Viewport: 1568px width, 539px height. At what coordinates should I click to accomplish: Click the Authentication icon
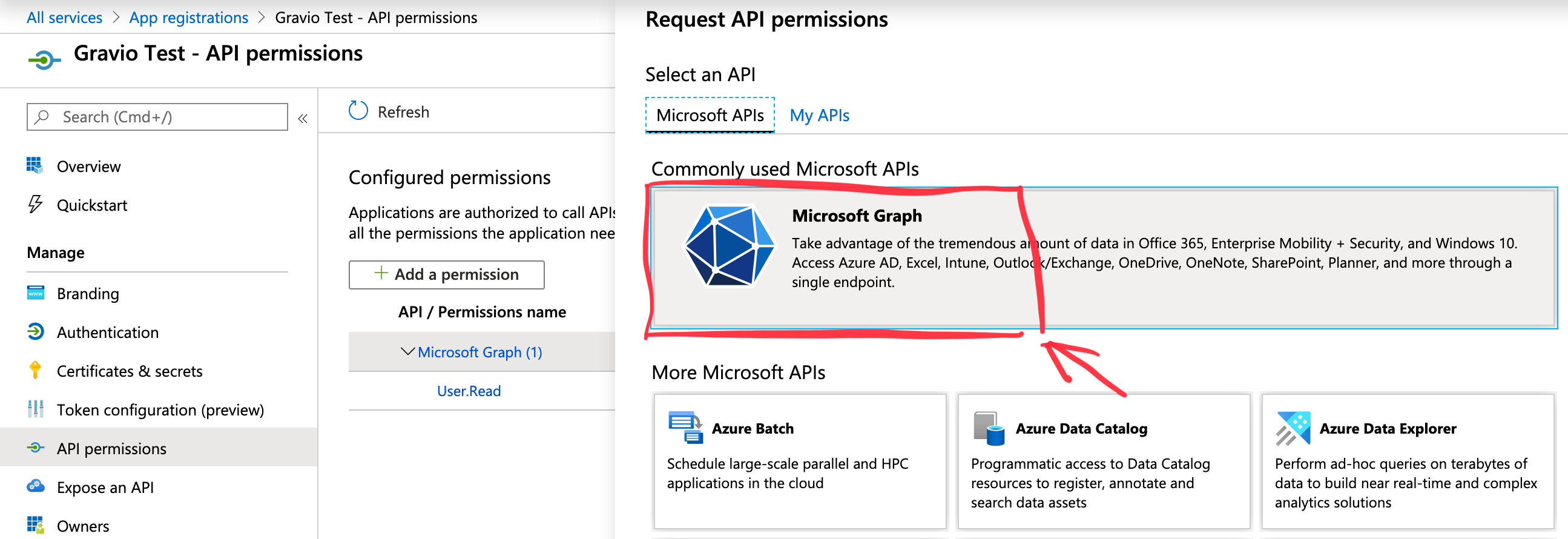tap(35, 332)
